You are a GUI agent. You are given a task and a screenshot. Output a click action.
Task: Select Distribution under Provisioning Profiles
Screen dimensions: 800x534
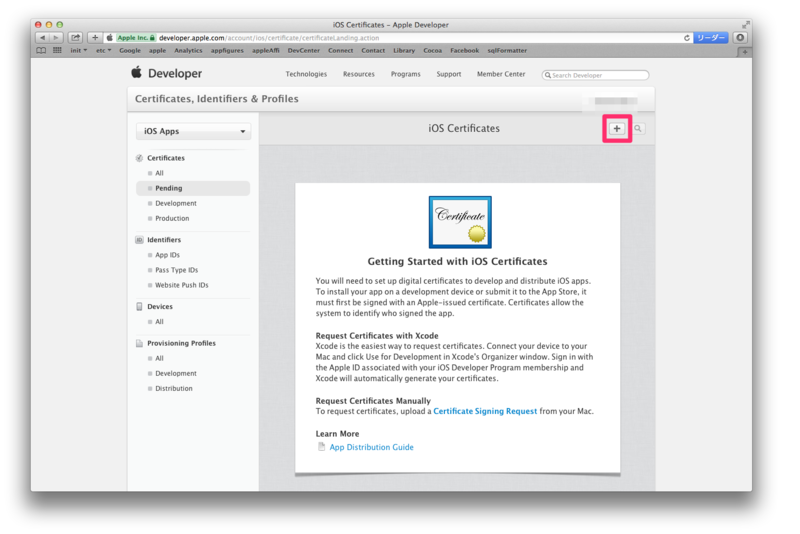[x=173, y=389]
